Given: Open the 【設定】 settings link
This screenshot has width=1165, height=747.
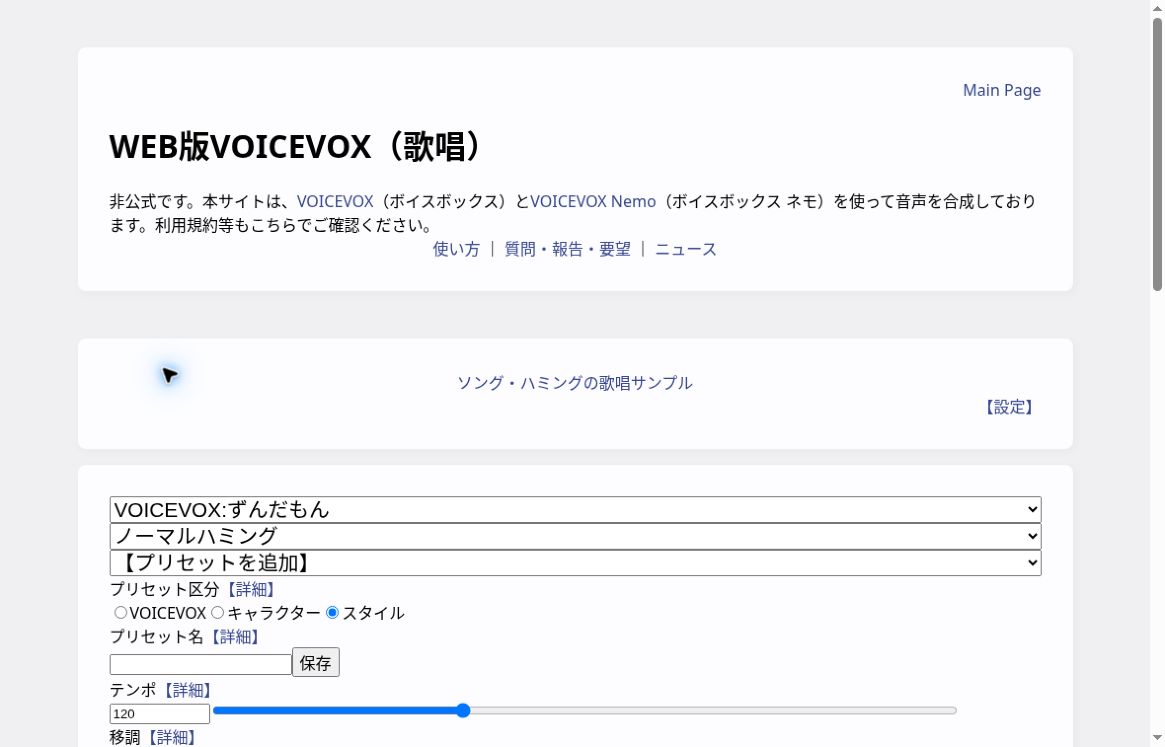Looking at the screenshot, I should tap(1009, 407).
